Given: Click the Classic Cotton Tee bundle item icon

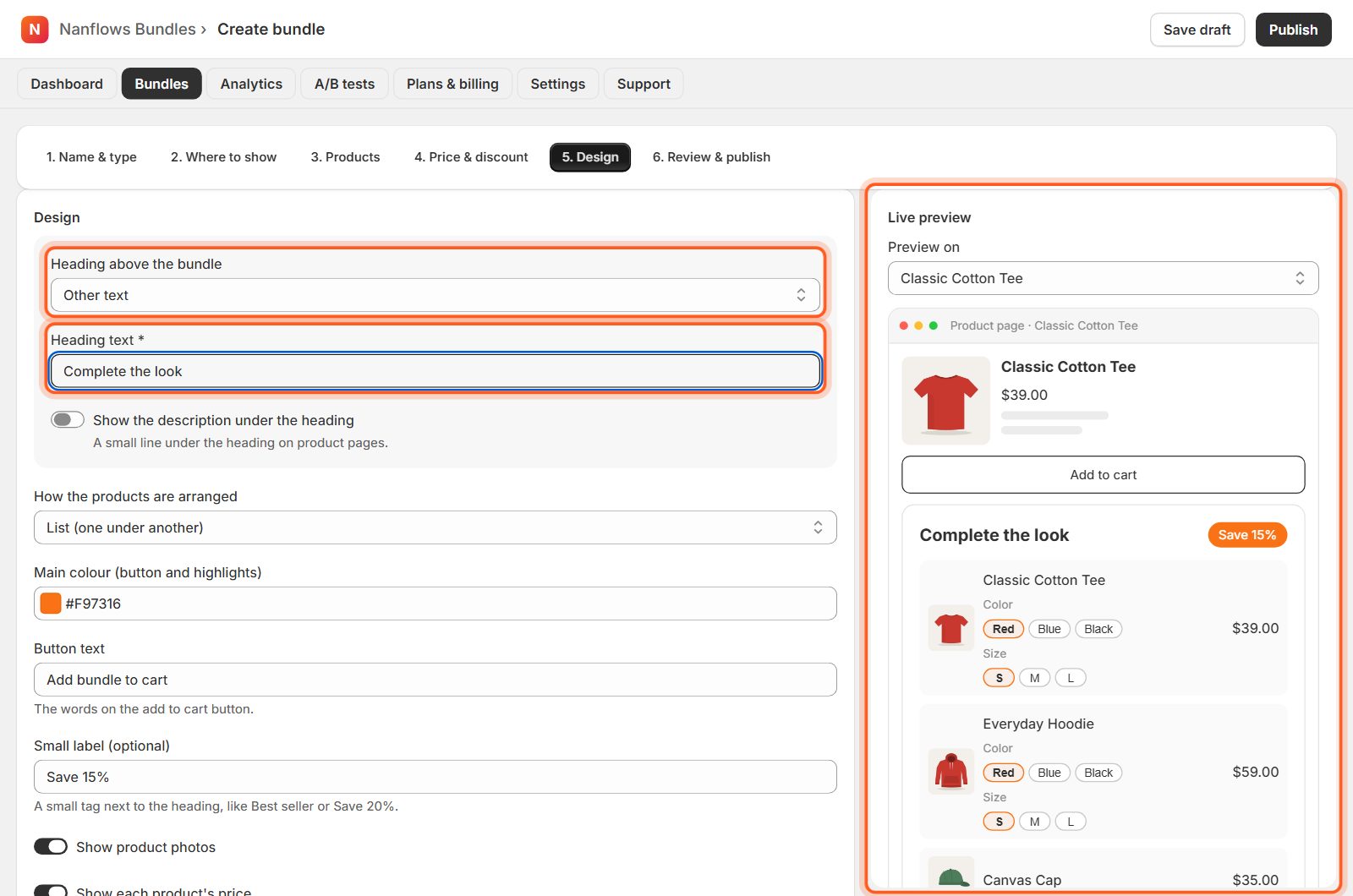Looking at the screenshot, I should [x=951, y=628].
